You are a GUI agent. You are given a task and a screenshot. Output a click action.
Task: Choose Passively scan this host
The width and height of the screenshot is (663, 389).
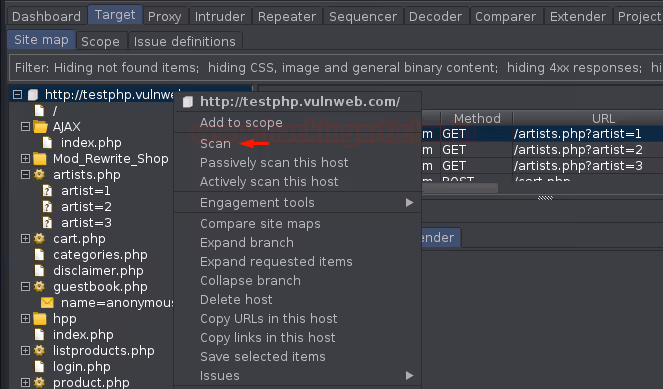click(298, 163)
